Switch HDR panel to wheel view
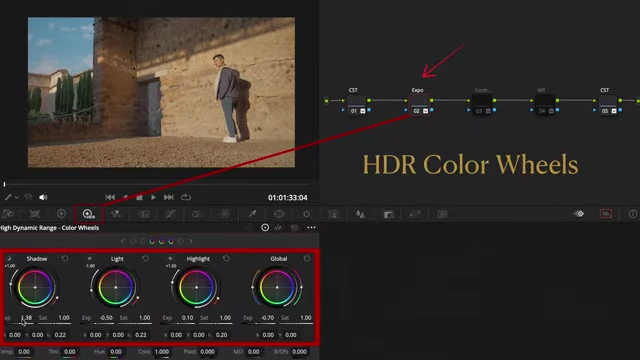 [265, 227]
